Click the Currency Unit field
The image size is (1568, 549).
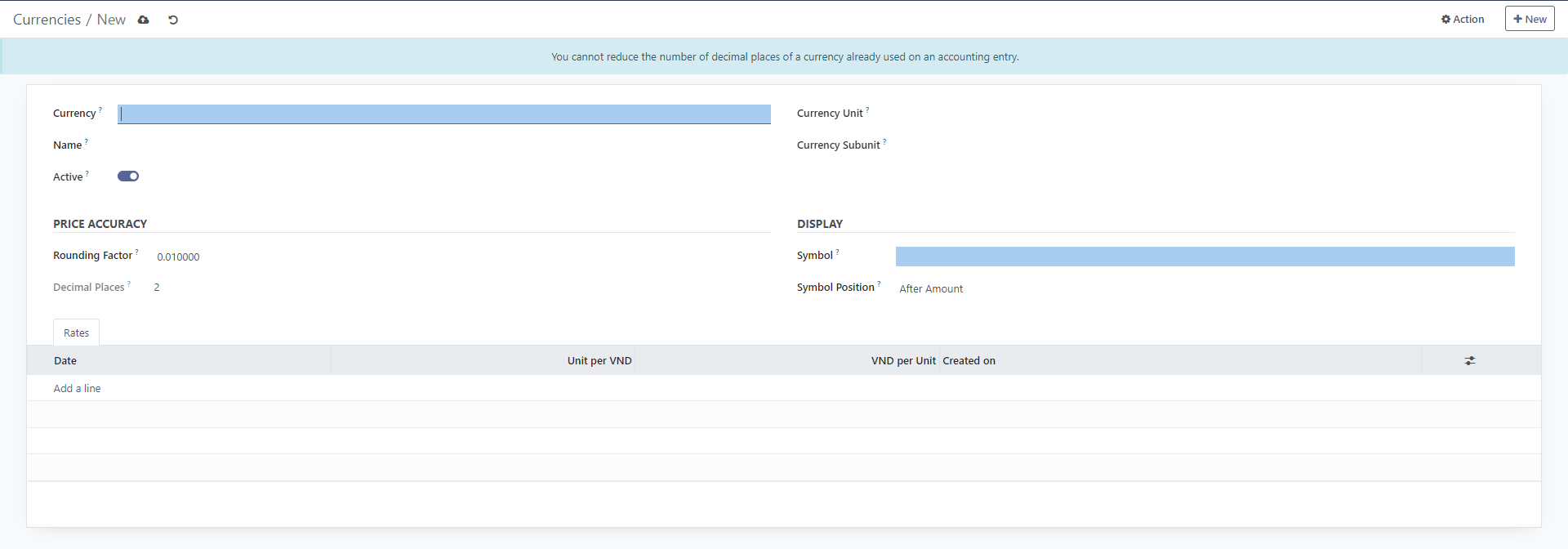pyautogui.click(x=1204, y=114)
